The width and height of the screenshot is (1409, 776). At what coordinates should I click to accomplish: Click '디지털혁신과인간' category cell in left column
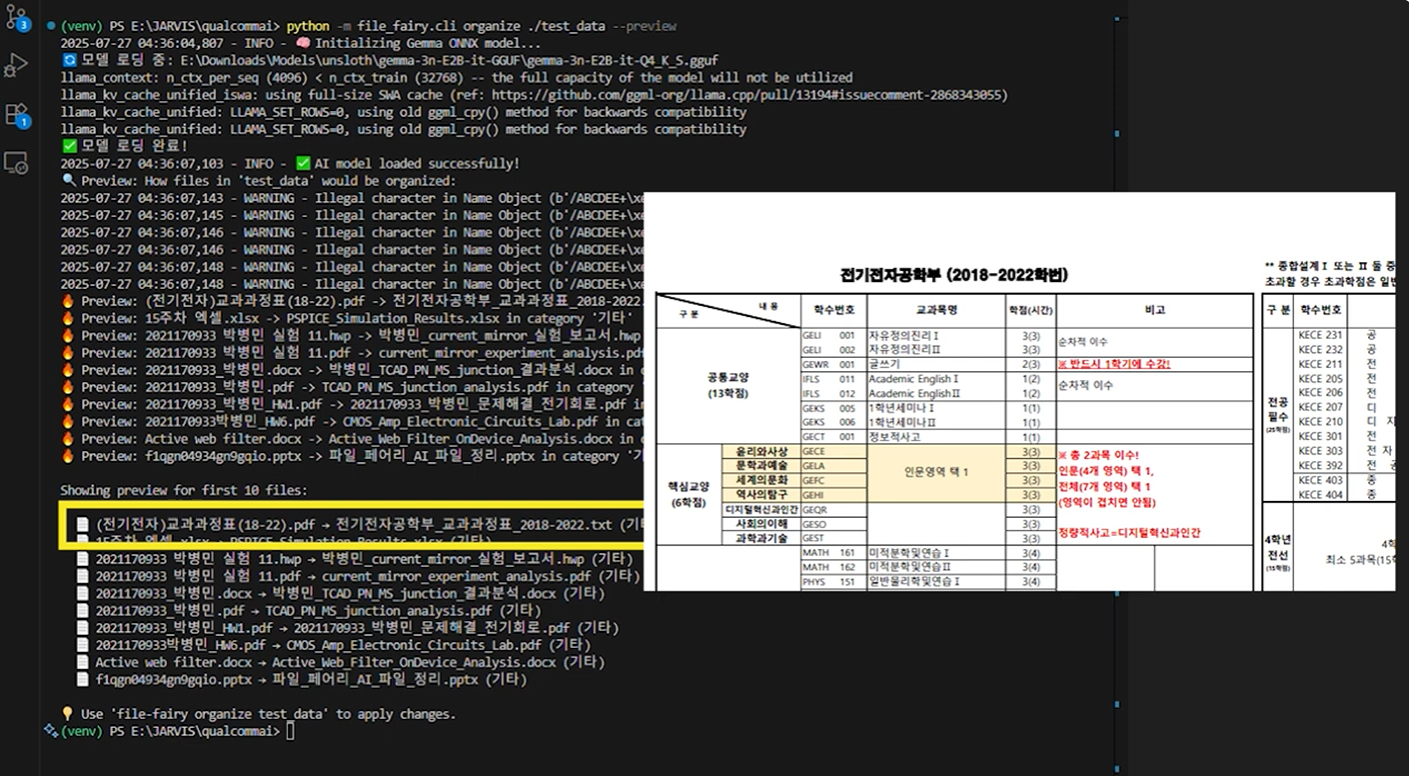click(760, 509)
